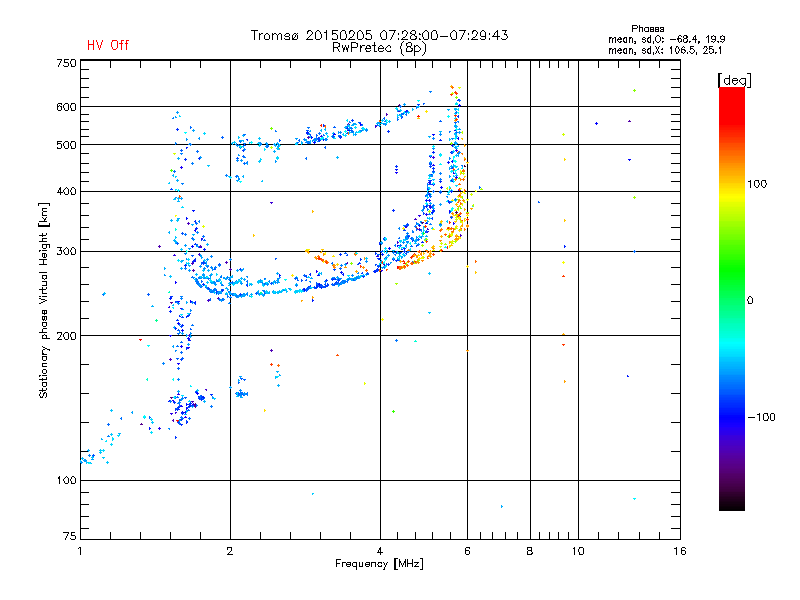Click the x-axis tick label '10'
Screen dimensions: 800x600
tap(578, 551)
